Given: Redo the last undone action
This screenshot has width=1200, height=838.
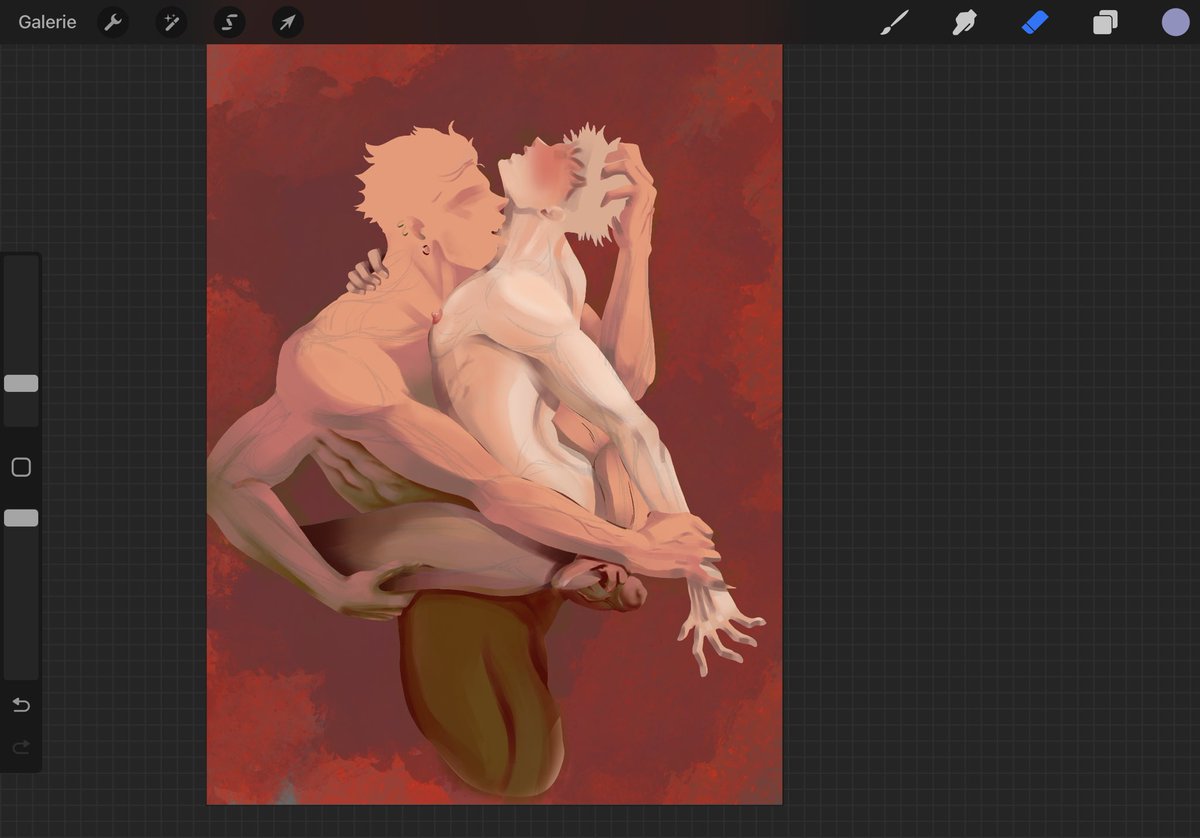Looking at the screenshot, I should [x=21, y=747].
